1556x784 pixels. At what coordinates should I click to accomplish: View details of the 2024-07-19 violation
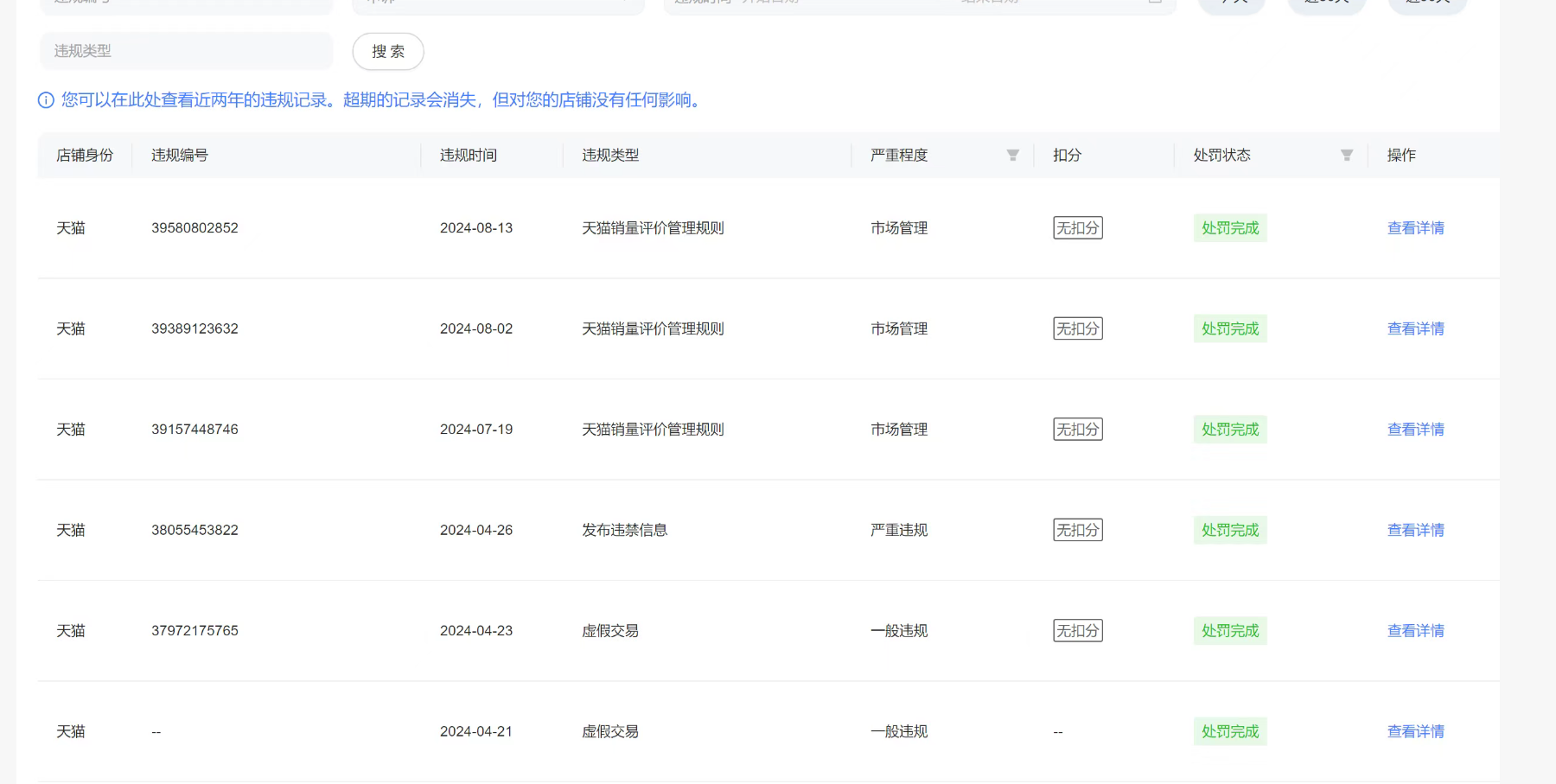click(x=1415, y=430)
